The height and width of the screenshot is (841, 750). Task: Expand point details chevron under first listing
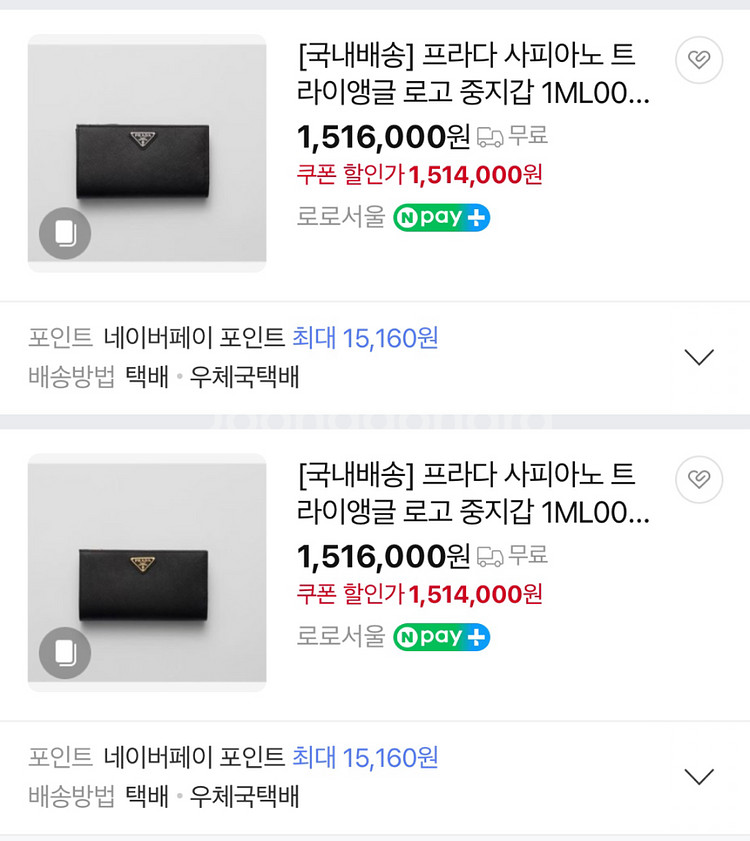(x=699, y=357)
